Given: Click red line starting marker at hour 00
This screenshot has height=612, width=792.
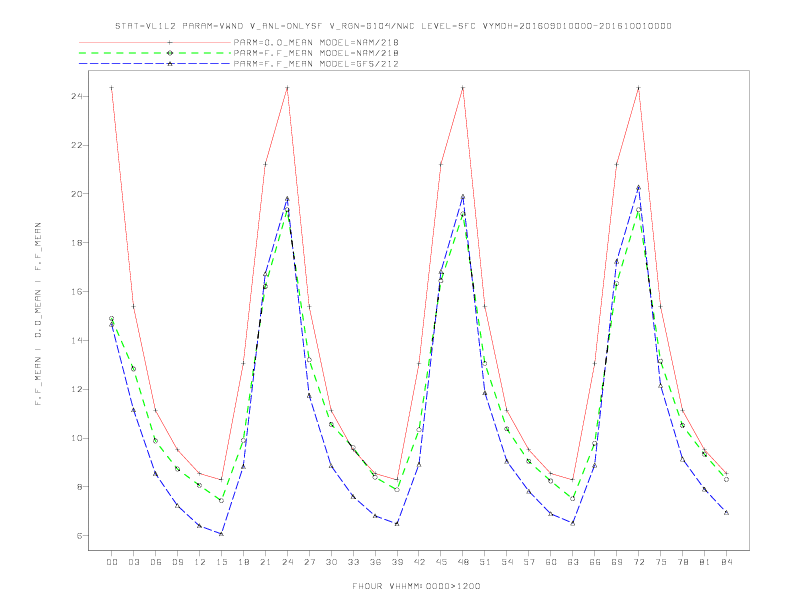Looking at the screenshot, I should pos(112,88).
